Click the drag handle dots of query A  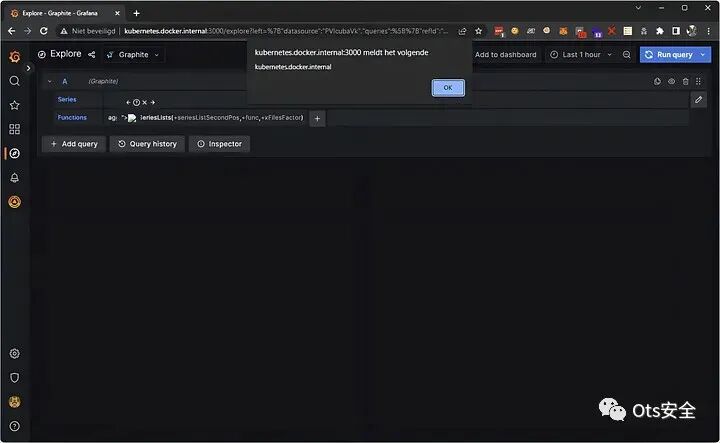(x=698, y=81)
